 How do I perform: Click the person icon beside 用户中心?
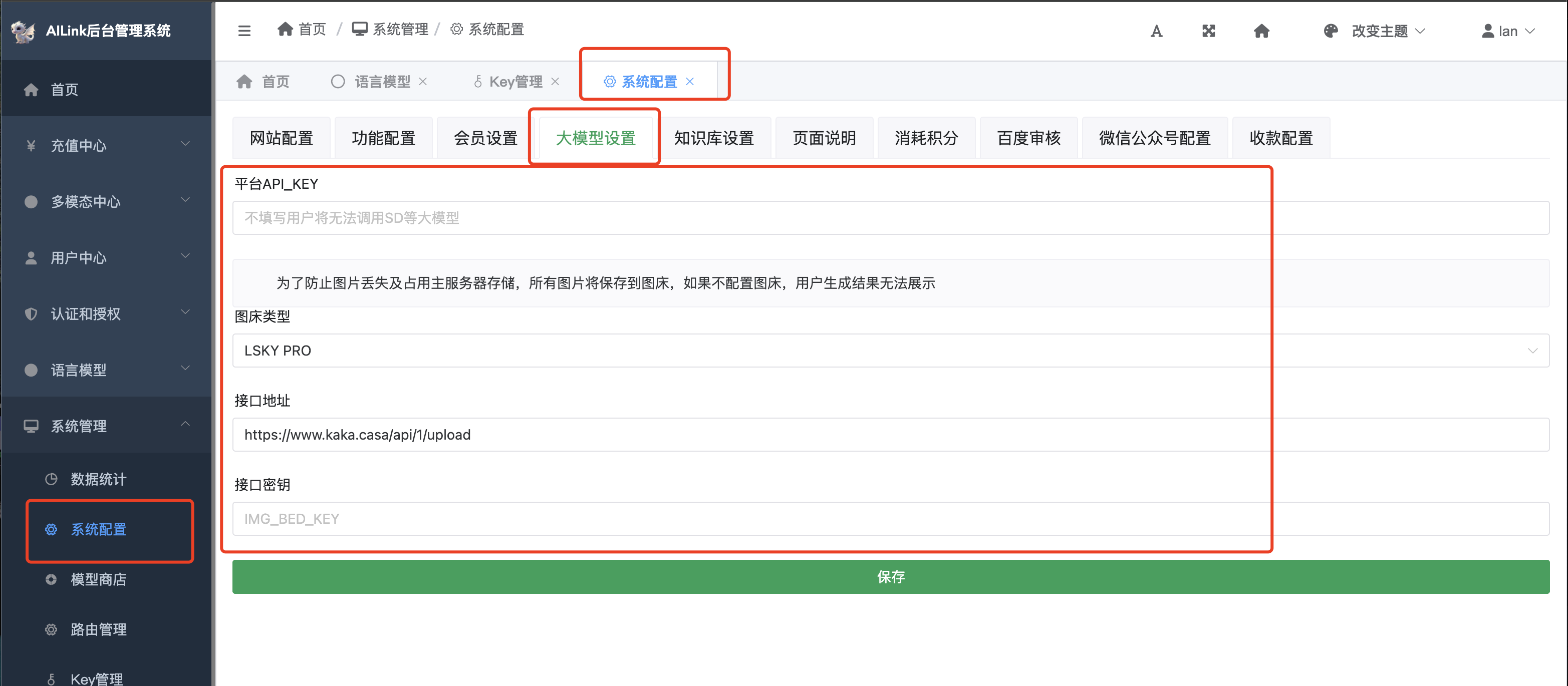31,258
